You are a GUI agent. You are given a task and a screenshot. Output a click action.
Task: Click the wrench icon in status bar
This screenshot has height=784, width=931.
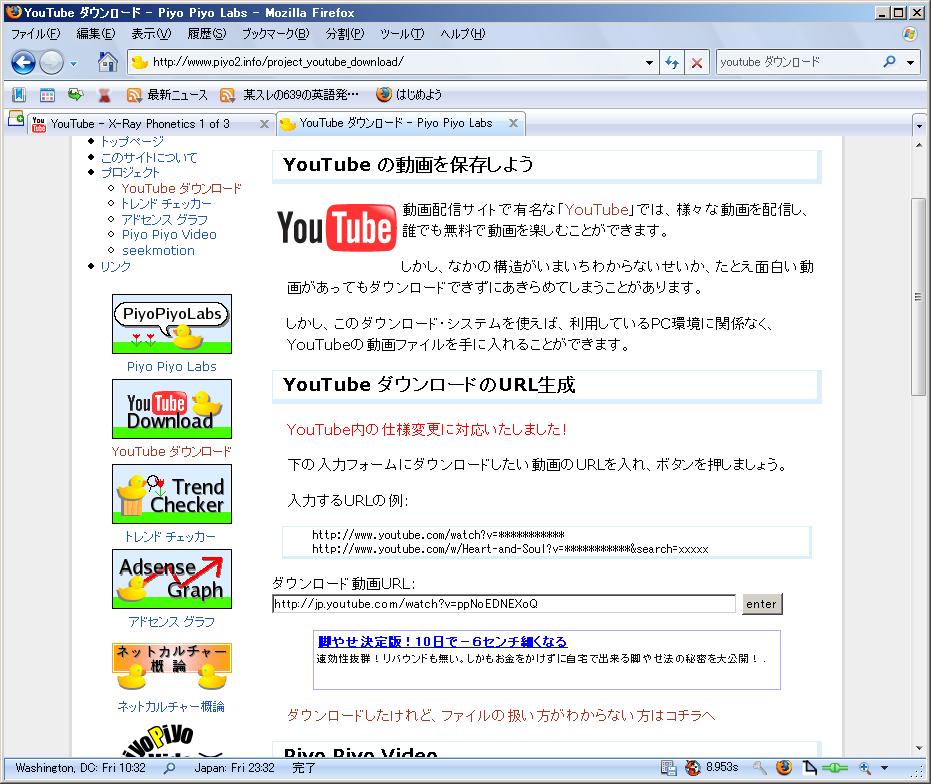coord(759,768)
